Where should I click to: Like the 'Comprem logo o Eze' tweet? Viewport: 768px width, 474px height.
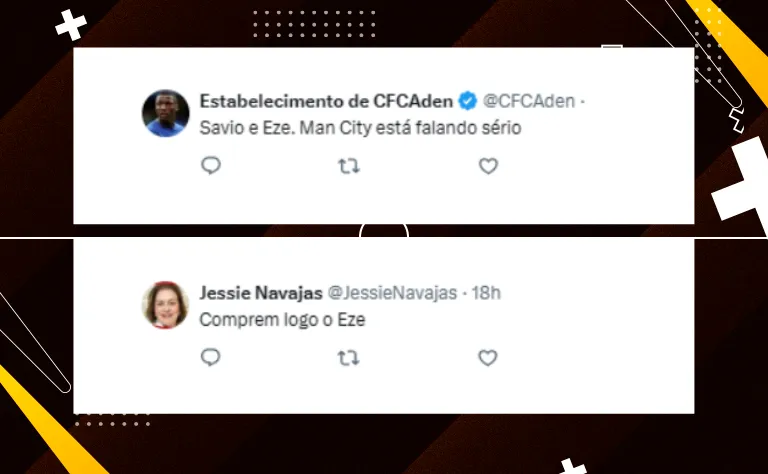[488, 358]
